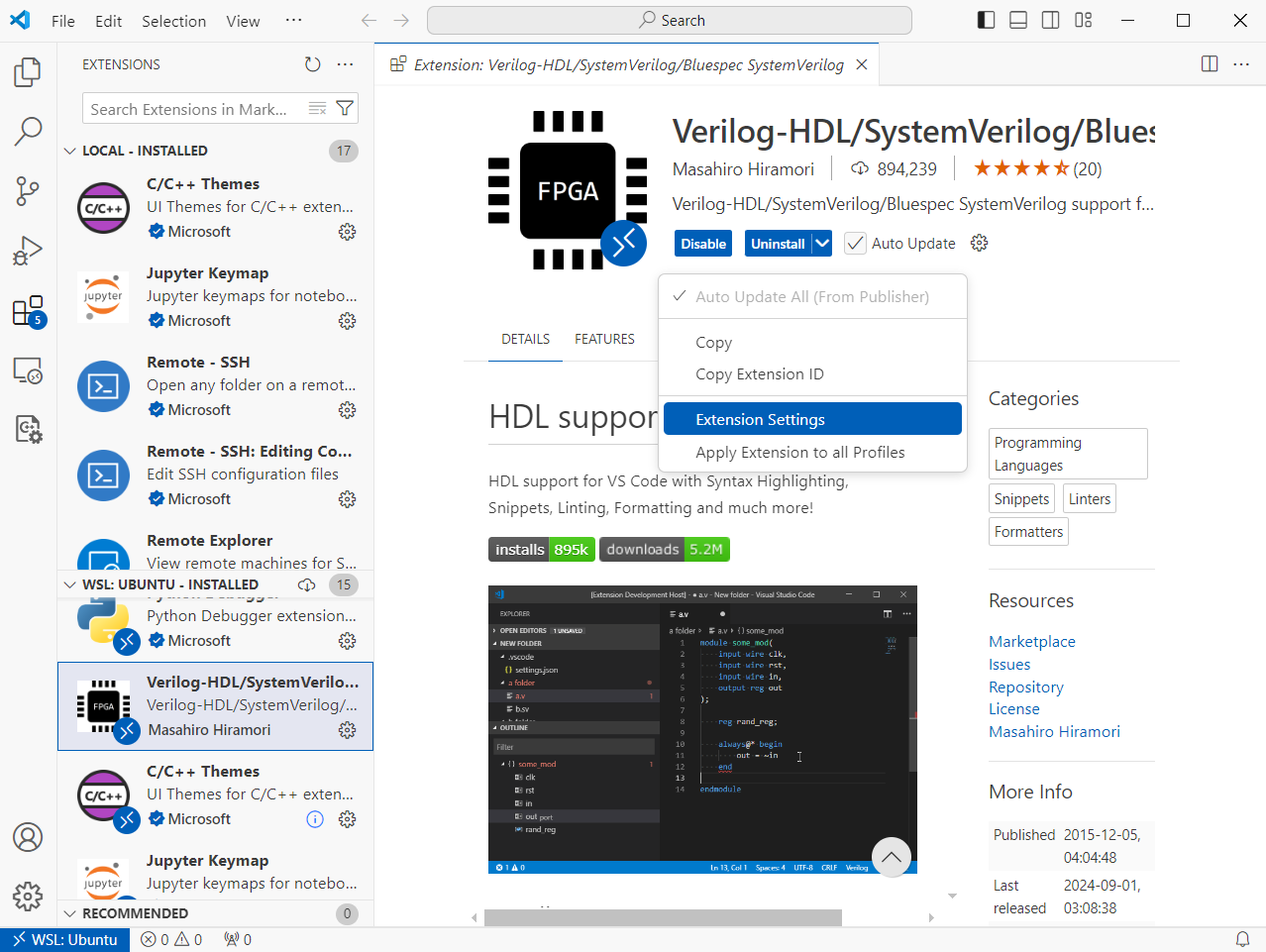Screen dimensions: 1266x952
Task: Choose Copy Extension ID
Action: click(x=812, y=374)
